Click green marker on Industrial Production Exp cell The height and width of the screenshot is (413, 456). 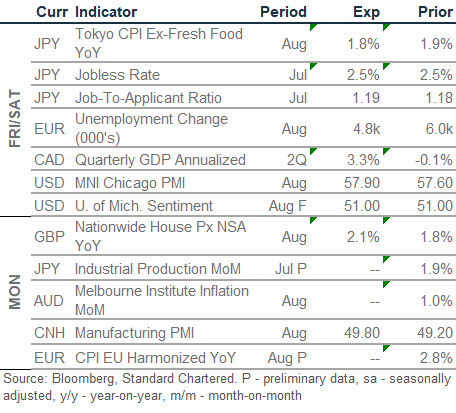pyautogui.click(x=386, y=259)
